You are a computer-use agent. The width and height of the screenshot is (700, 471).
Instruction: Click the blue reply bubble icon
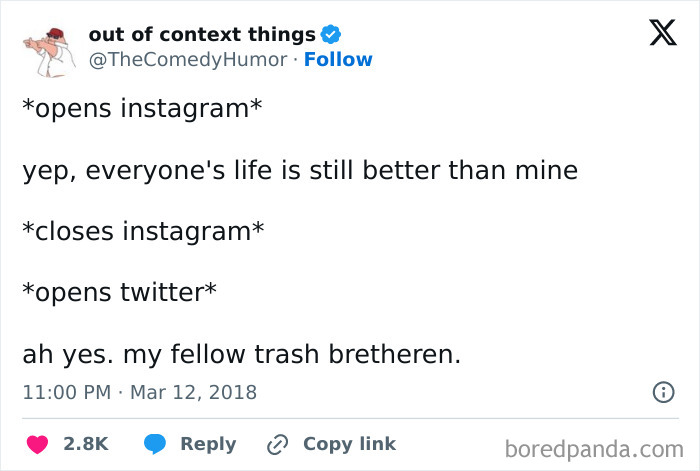coord(154,444)
